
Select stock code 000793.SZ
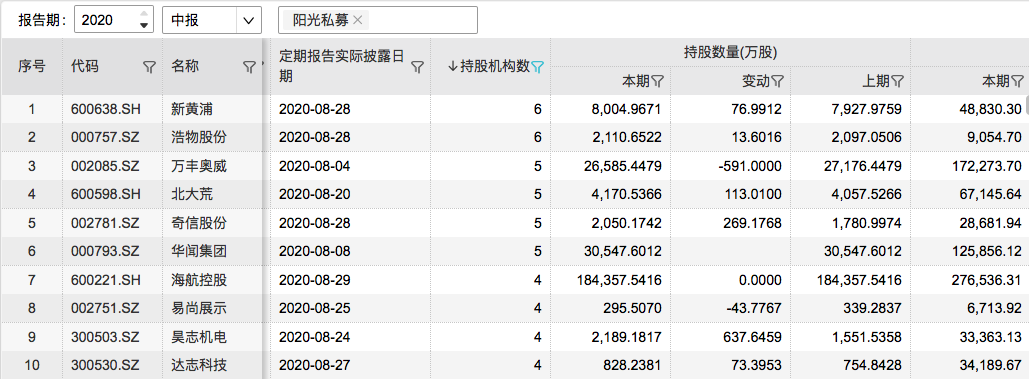pos(105,251)
